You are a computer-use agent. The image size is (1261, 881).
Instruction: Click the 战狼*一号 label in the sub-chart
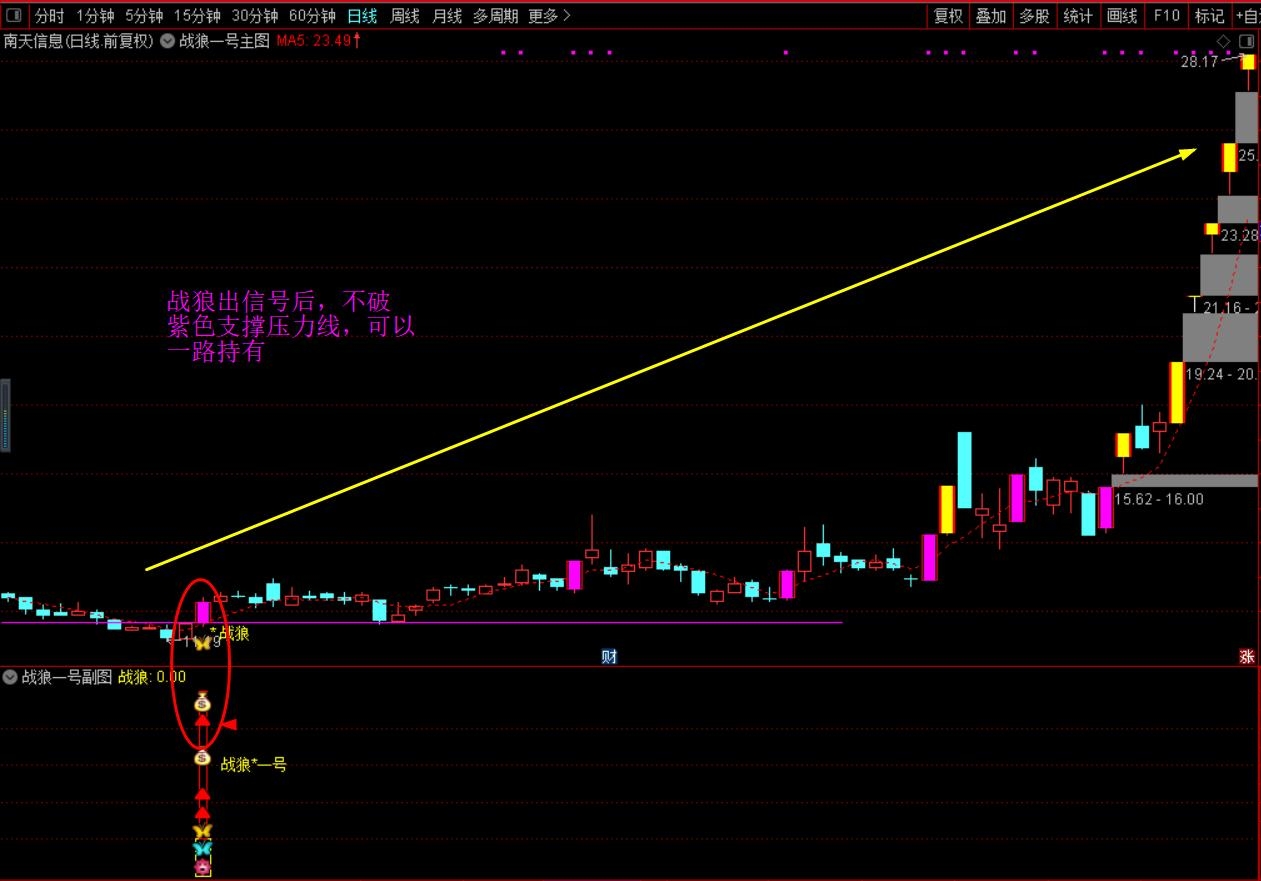point(254,764)
